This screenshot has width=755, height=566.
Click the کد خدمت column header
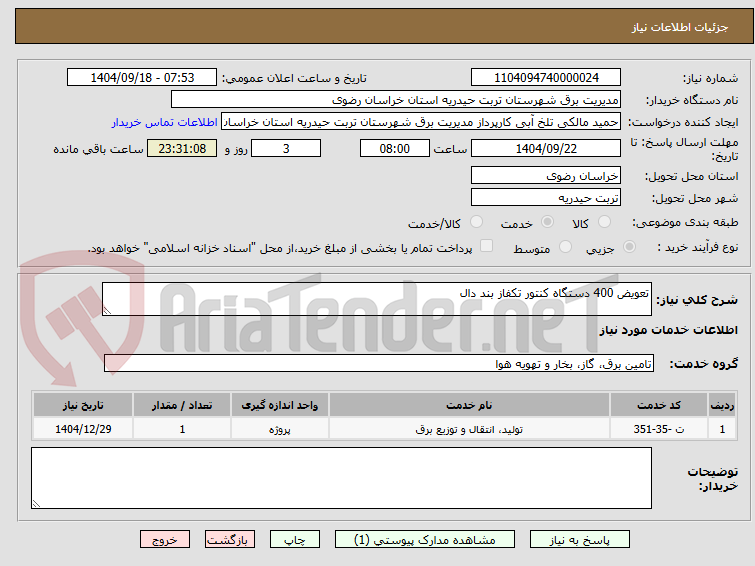point(659,405)
